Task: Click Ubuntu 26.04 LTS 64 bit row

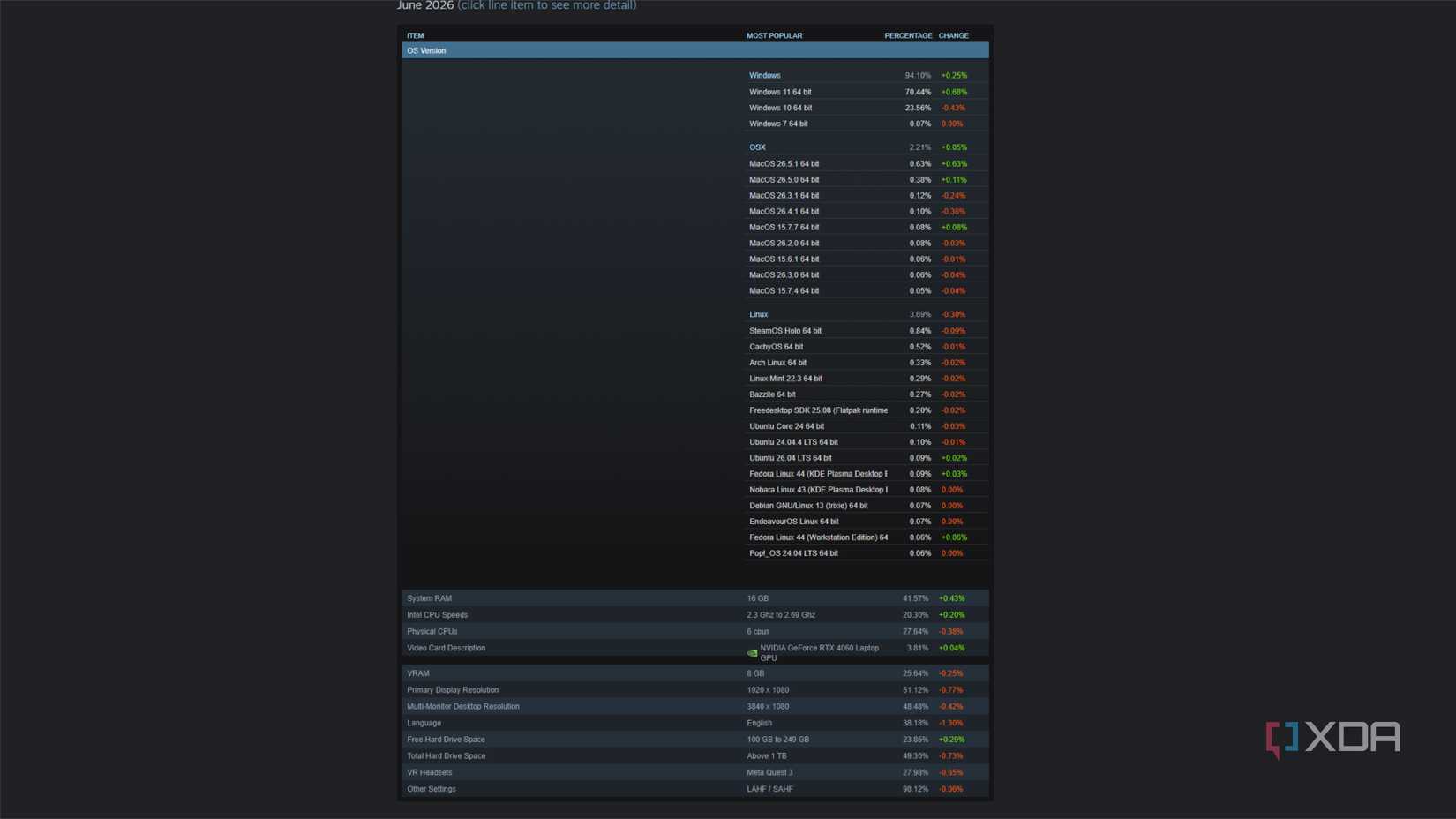Action: [x=867, y=458]
